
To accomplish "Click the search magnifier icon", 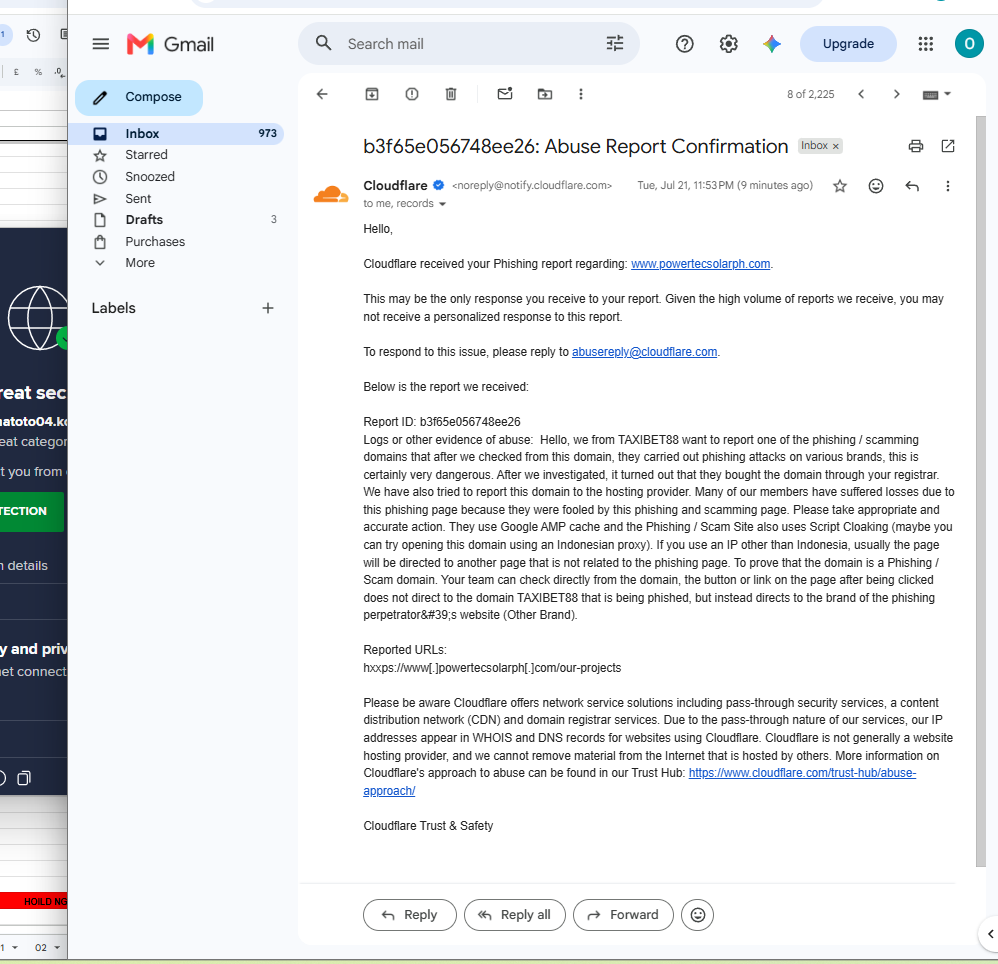I will click(323, 43).
